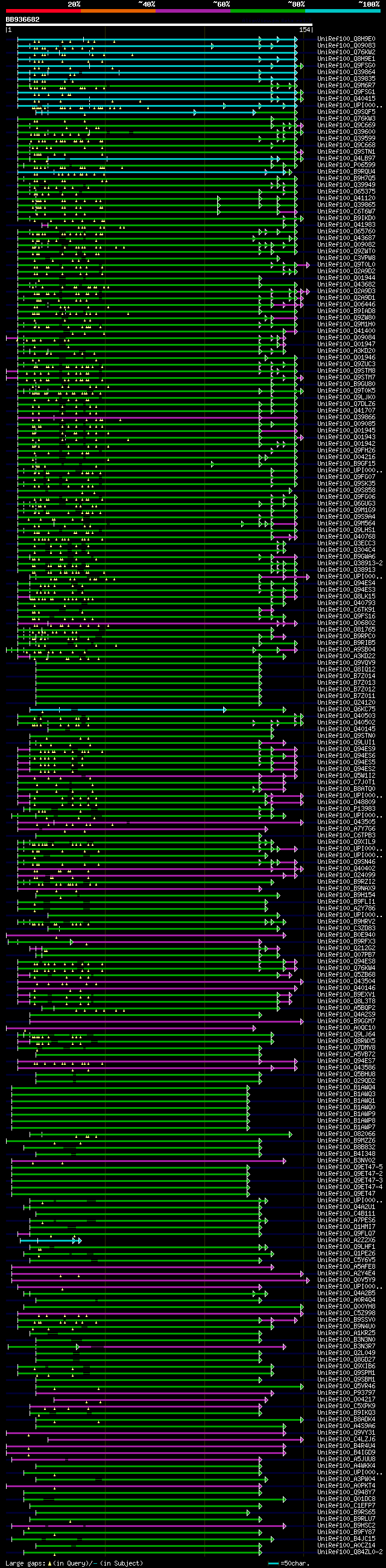Open the UniRef100_Q01DC8 entry
The image size is (386, 1568).
click(x=346, y=1499)
